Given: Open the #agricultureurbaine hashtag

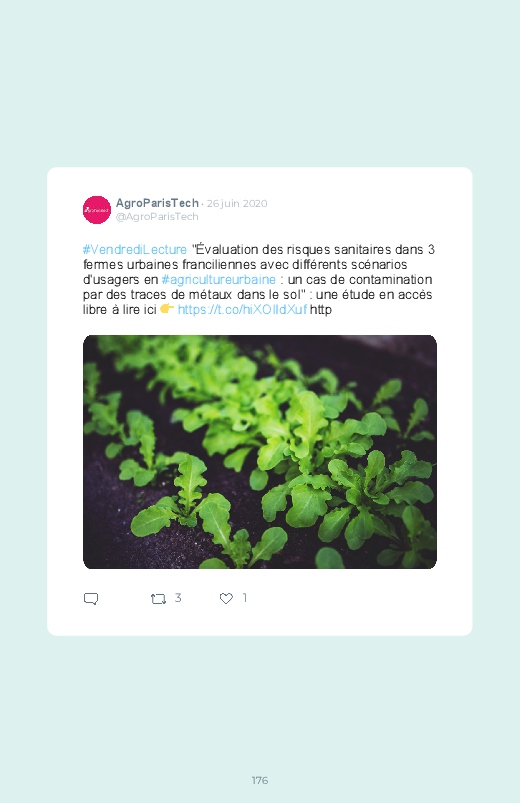Looking at the screenshot, I should [x=219, y=280].
